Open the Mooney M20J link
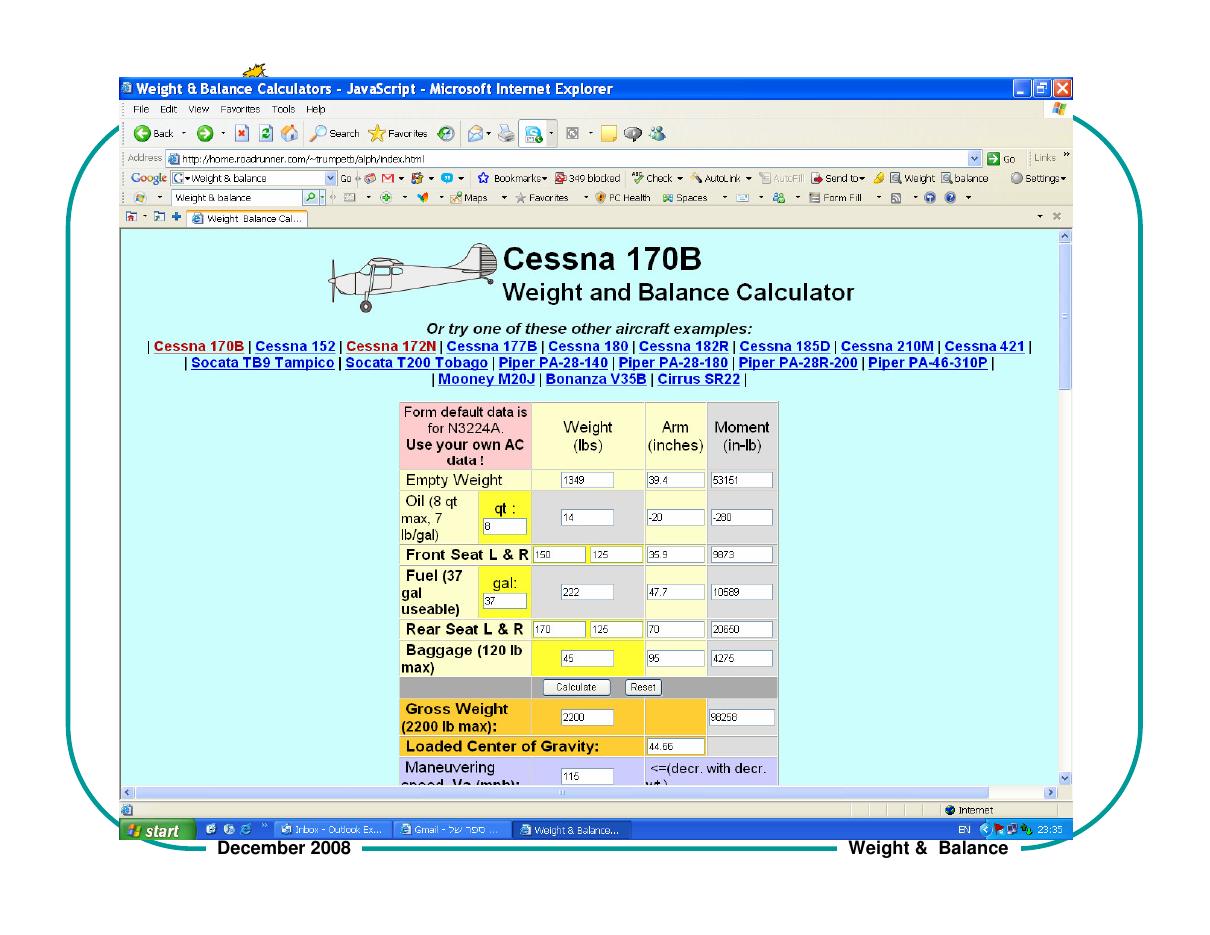Screen dimensions: 1210x935 tap(487, 379)
